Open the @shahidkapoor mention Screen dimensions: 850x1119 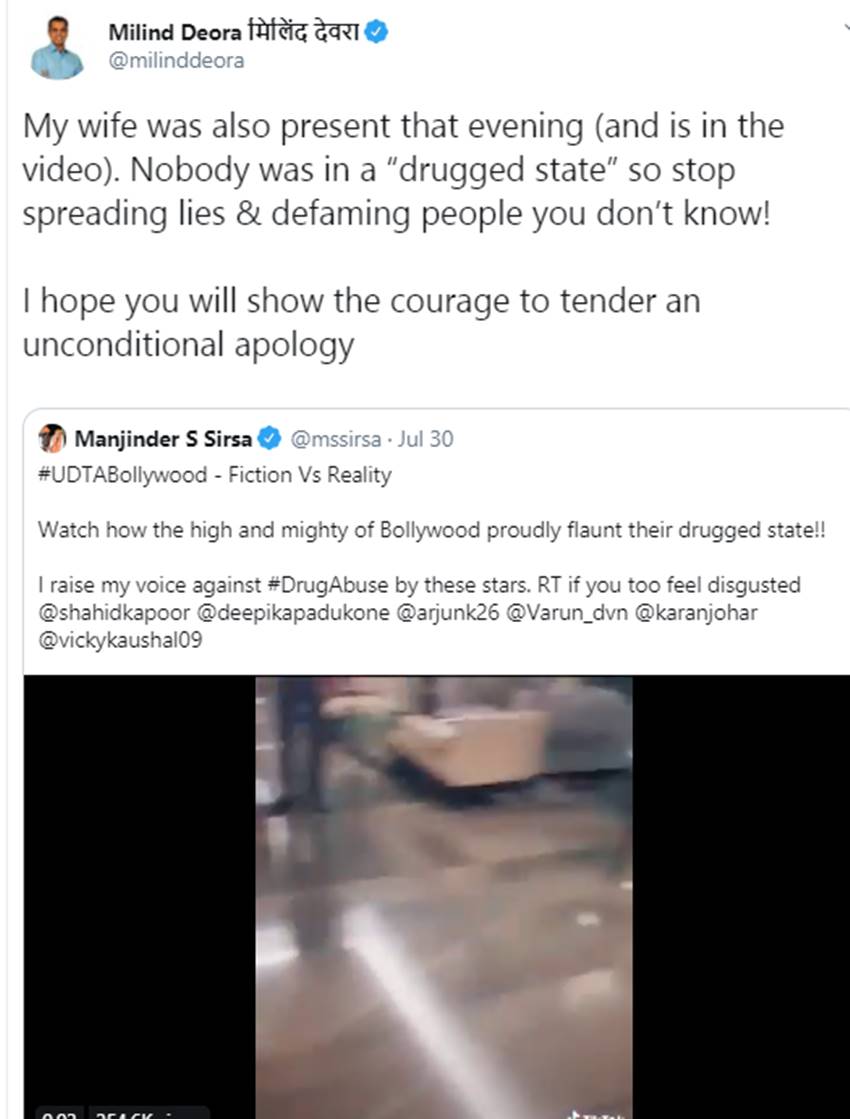pos(114,613)
